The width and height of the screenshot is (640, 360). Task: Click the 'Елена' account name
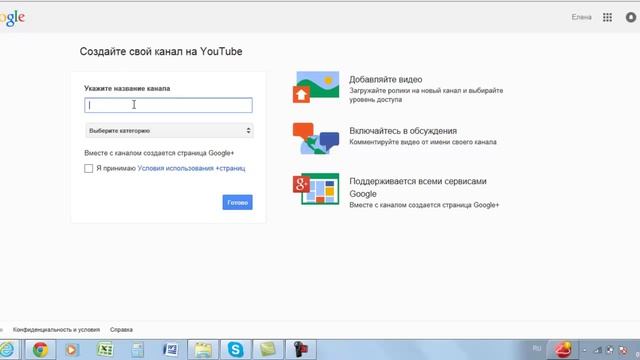[x=581, y=17]
